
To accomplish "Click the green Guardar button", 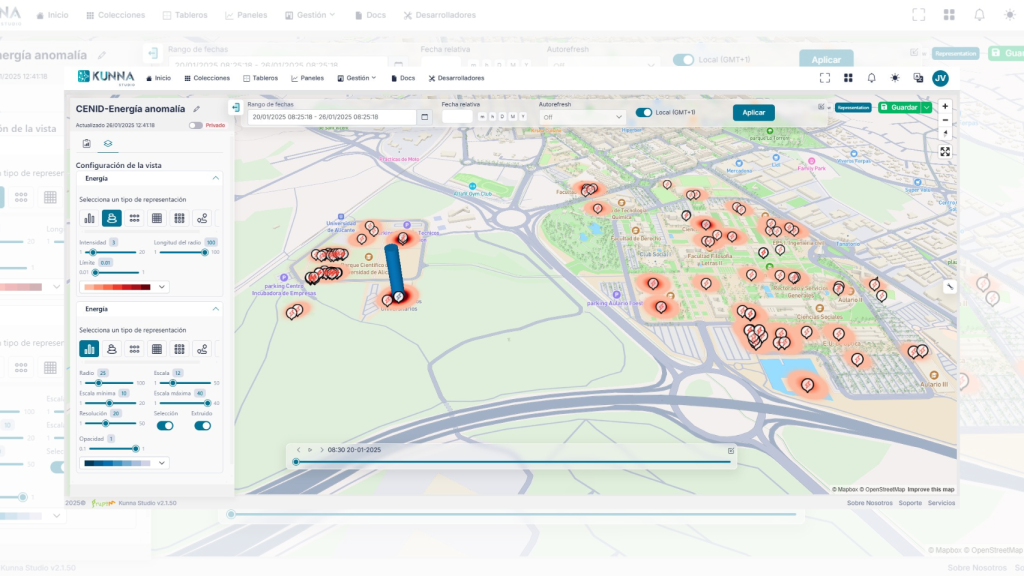I will pos(899,107).
